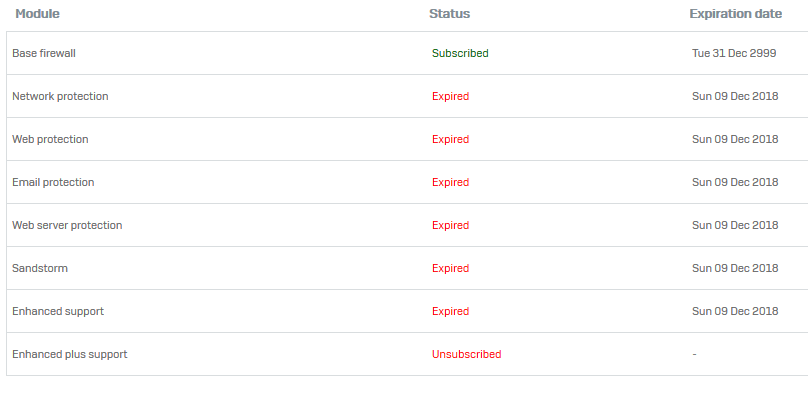Click the expiration date for Enhanced support
This screenshot has width=808, height=401.
[735, 311]
